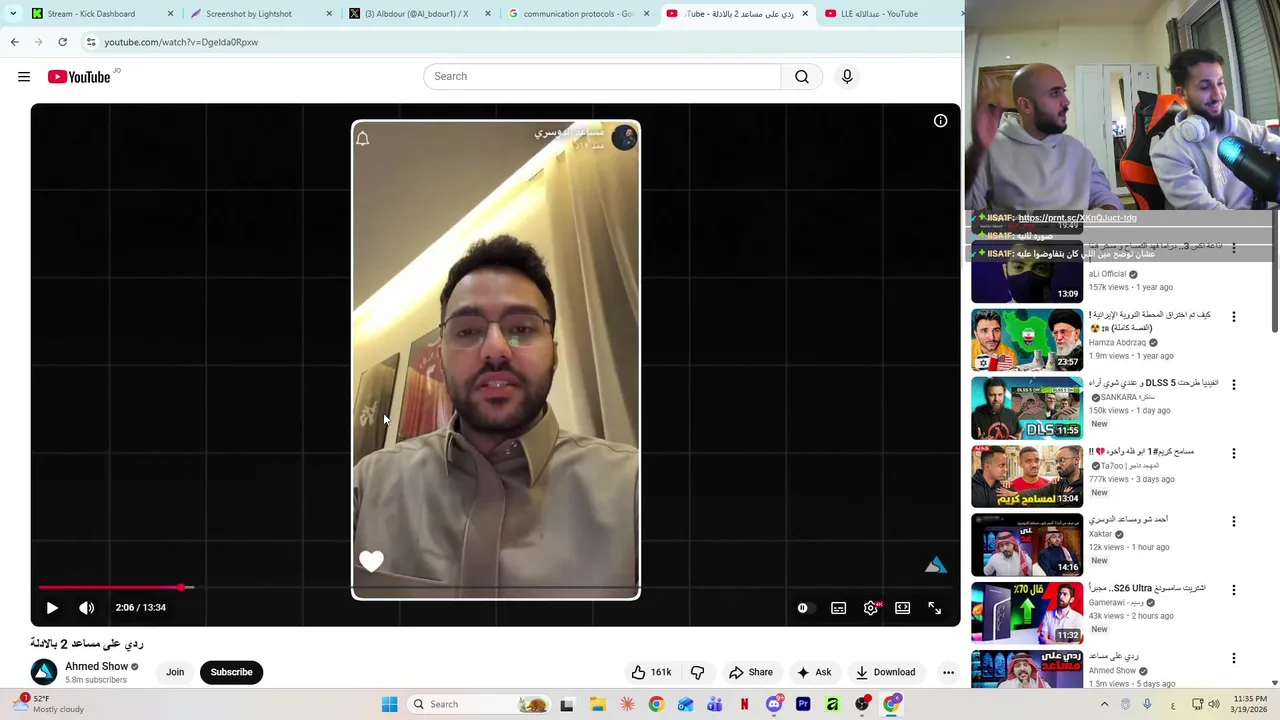
Task: Subscribe to Ahmed Show channel
Action: click(231, 672)
